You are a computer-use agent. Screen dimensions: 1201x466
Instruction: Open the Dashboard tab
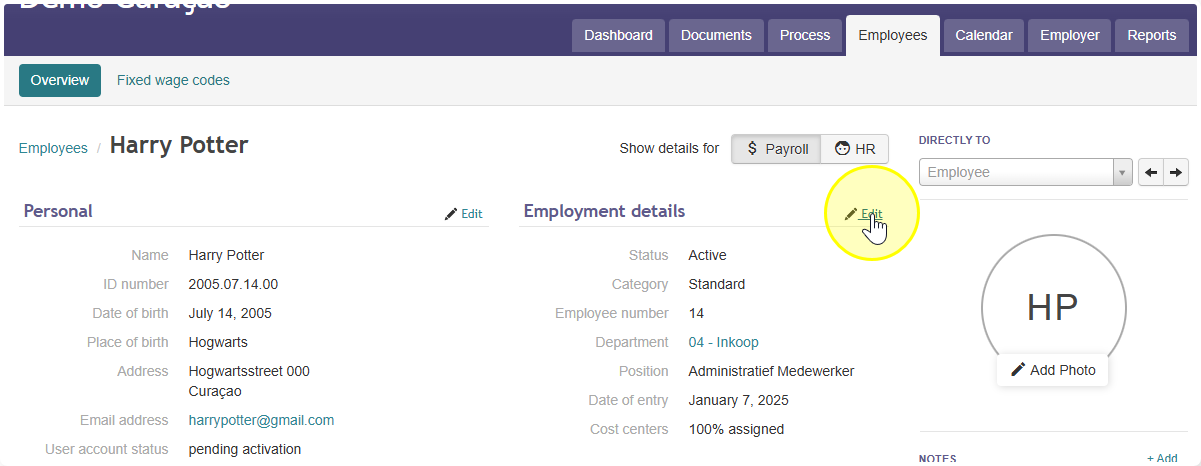pyautogui.click(x=618, y=35)
